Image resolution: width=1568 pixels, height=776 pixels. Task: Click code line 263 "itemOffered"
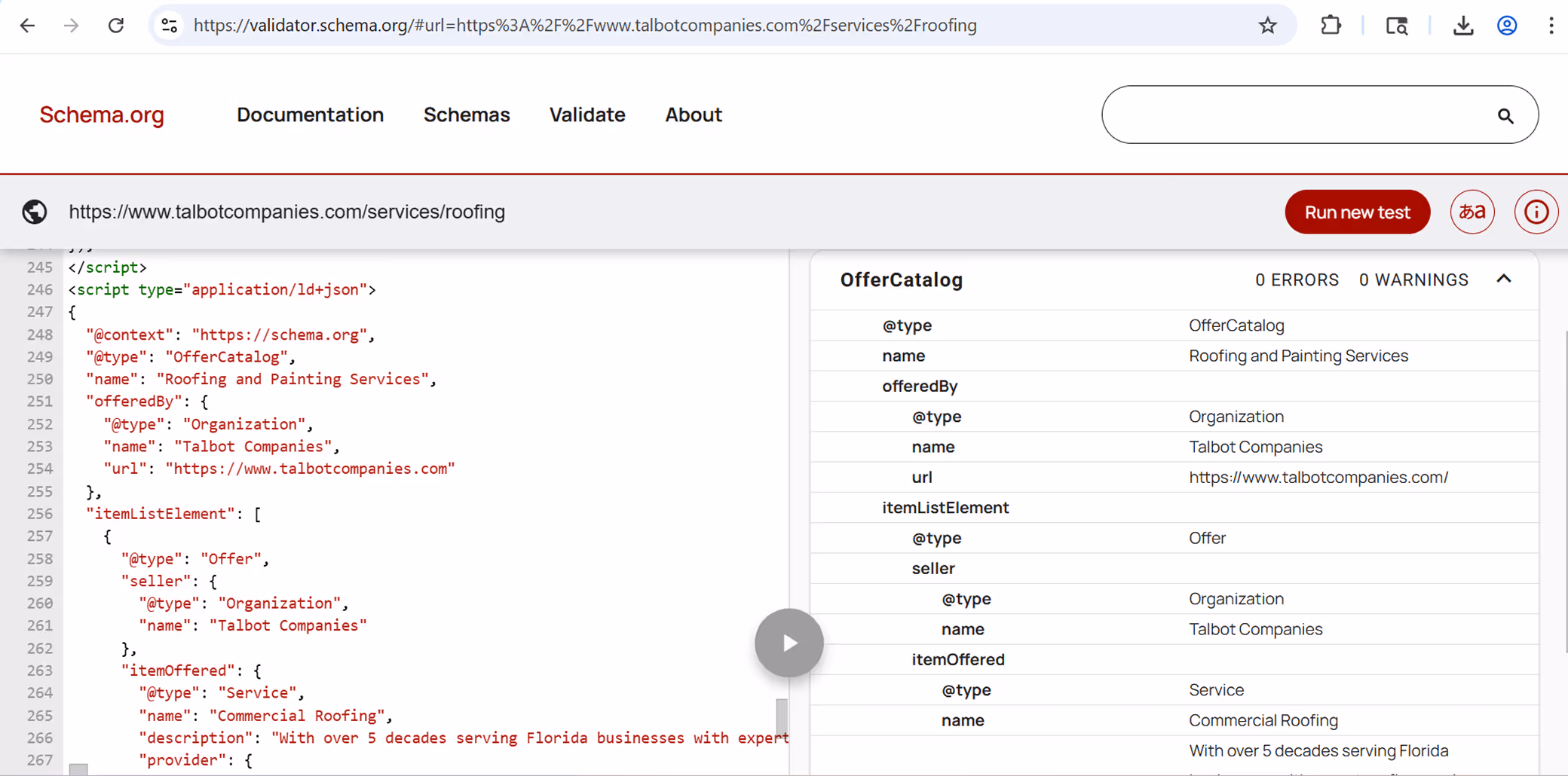191,671
